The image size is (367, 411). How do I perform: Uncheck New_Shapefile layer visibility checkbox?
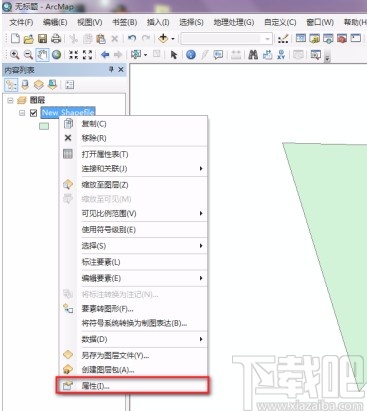point(33,113)
